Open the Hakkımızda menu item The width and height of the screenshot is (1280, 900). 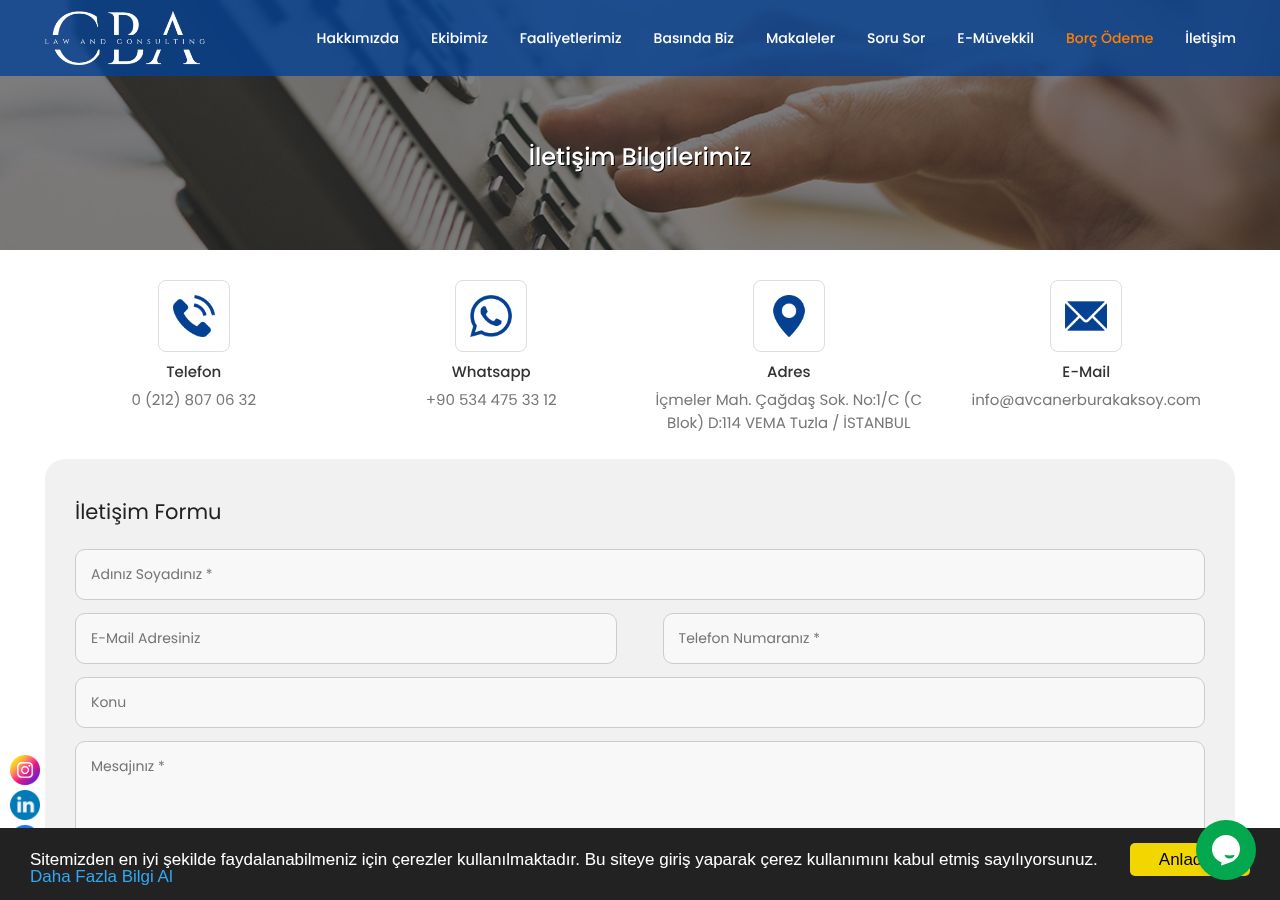pos(358,38)
